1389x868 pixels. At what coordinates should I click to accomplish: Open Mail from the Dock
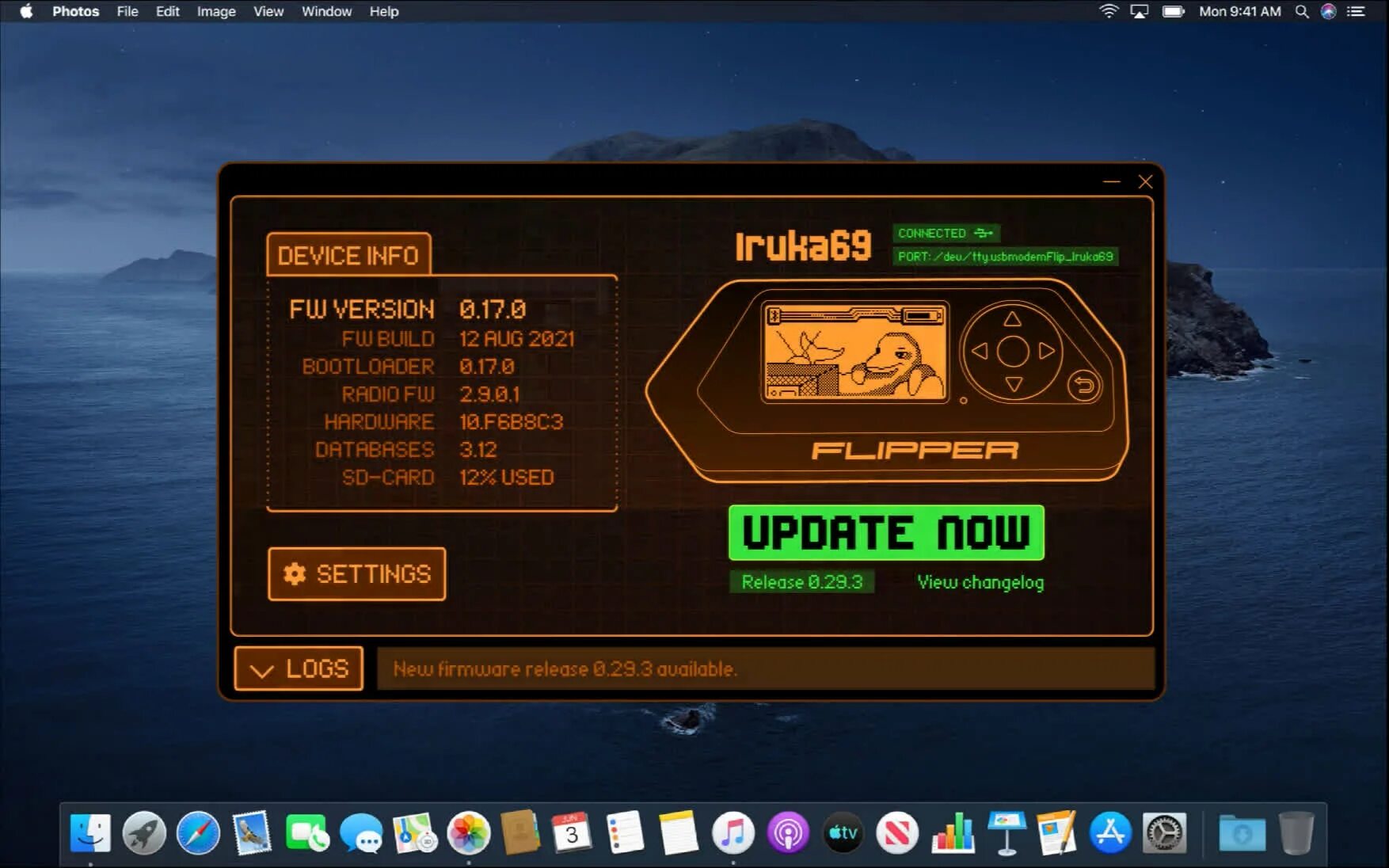(252, 833)
